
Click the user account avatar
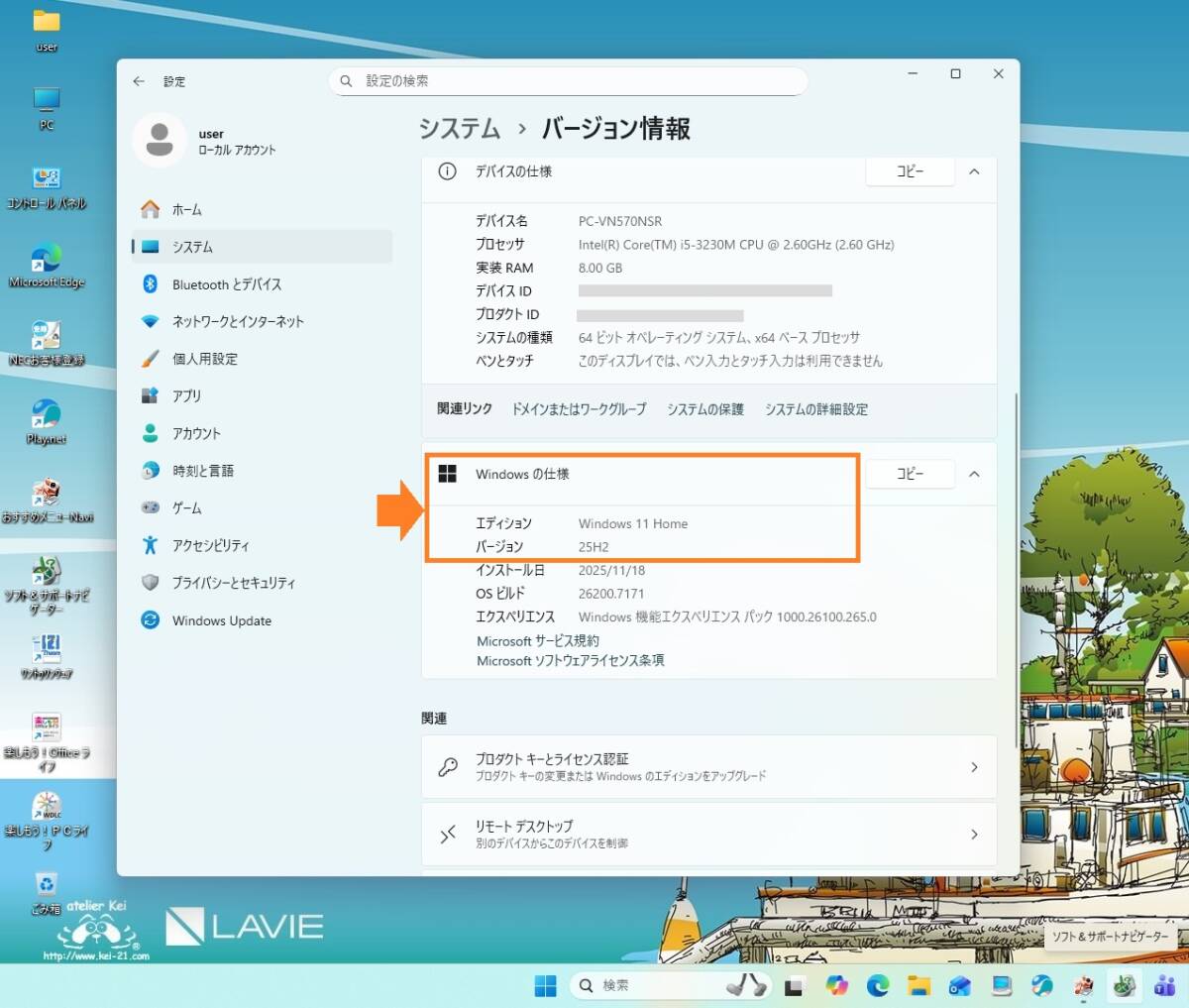[x=160, y=140]
